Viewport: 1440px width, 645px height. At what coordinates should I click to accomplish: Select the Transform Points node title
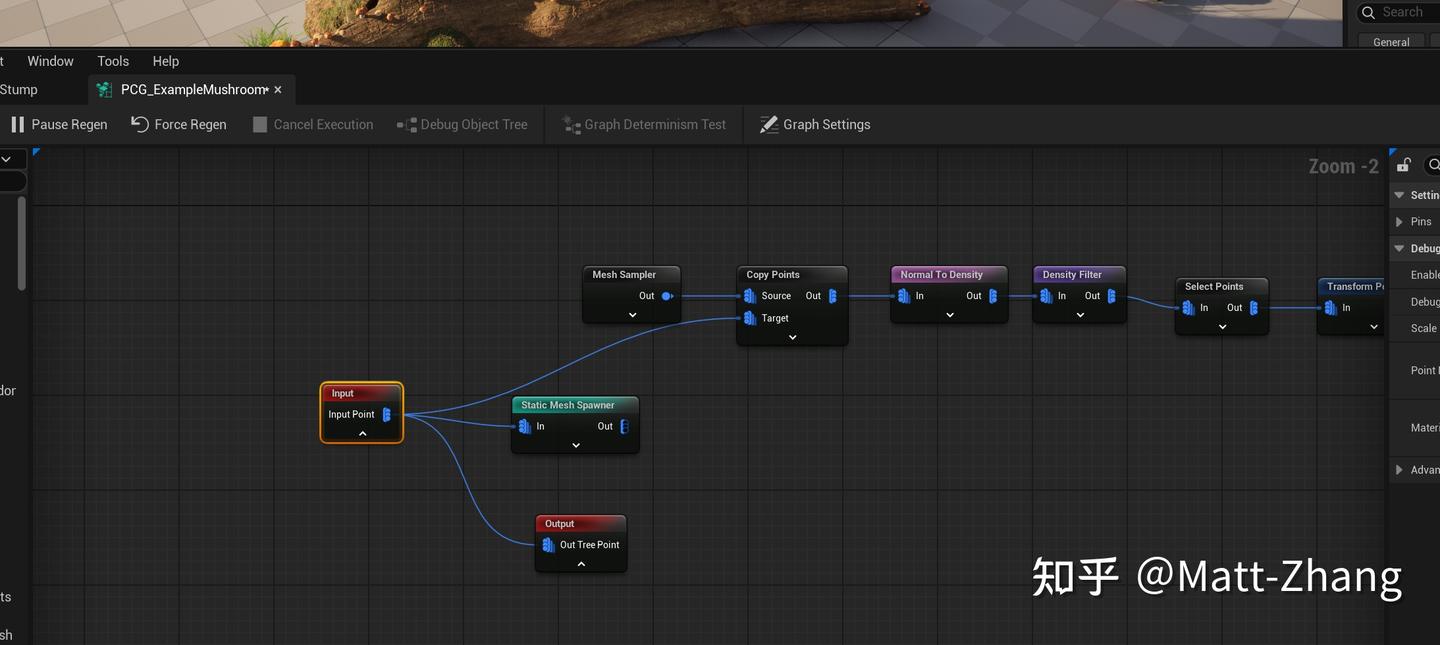[x=1355, y=286]
